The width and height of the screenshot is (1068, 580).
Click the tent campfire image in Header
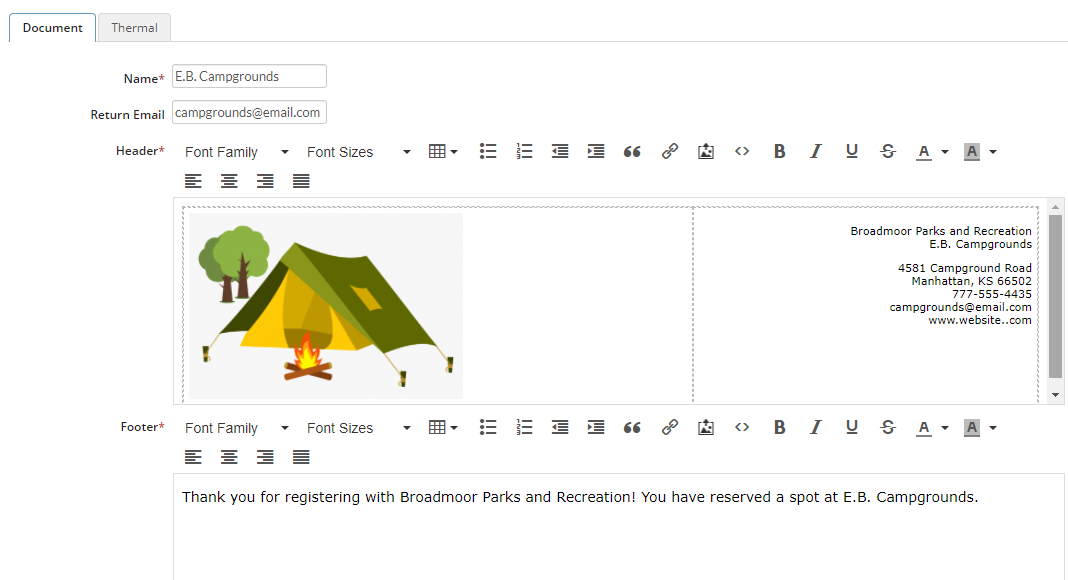click(326, 306)
